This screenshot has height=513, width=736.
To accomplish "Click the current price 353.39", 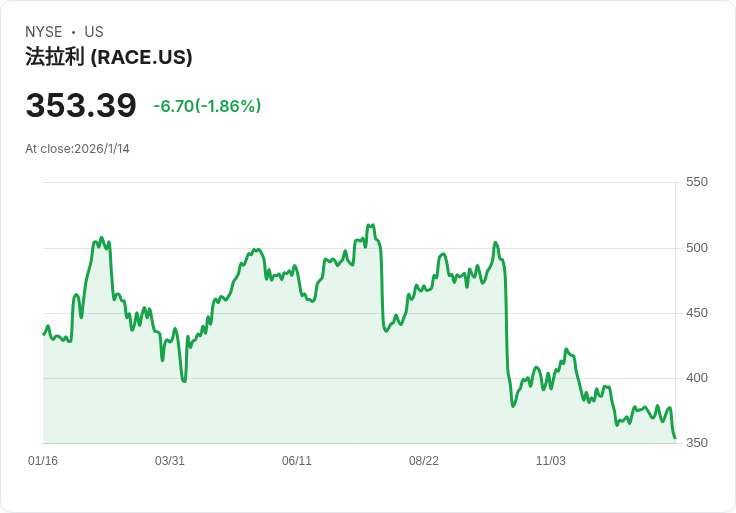I will point(81,106).
